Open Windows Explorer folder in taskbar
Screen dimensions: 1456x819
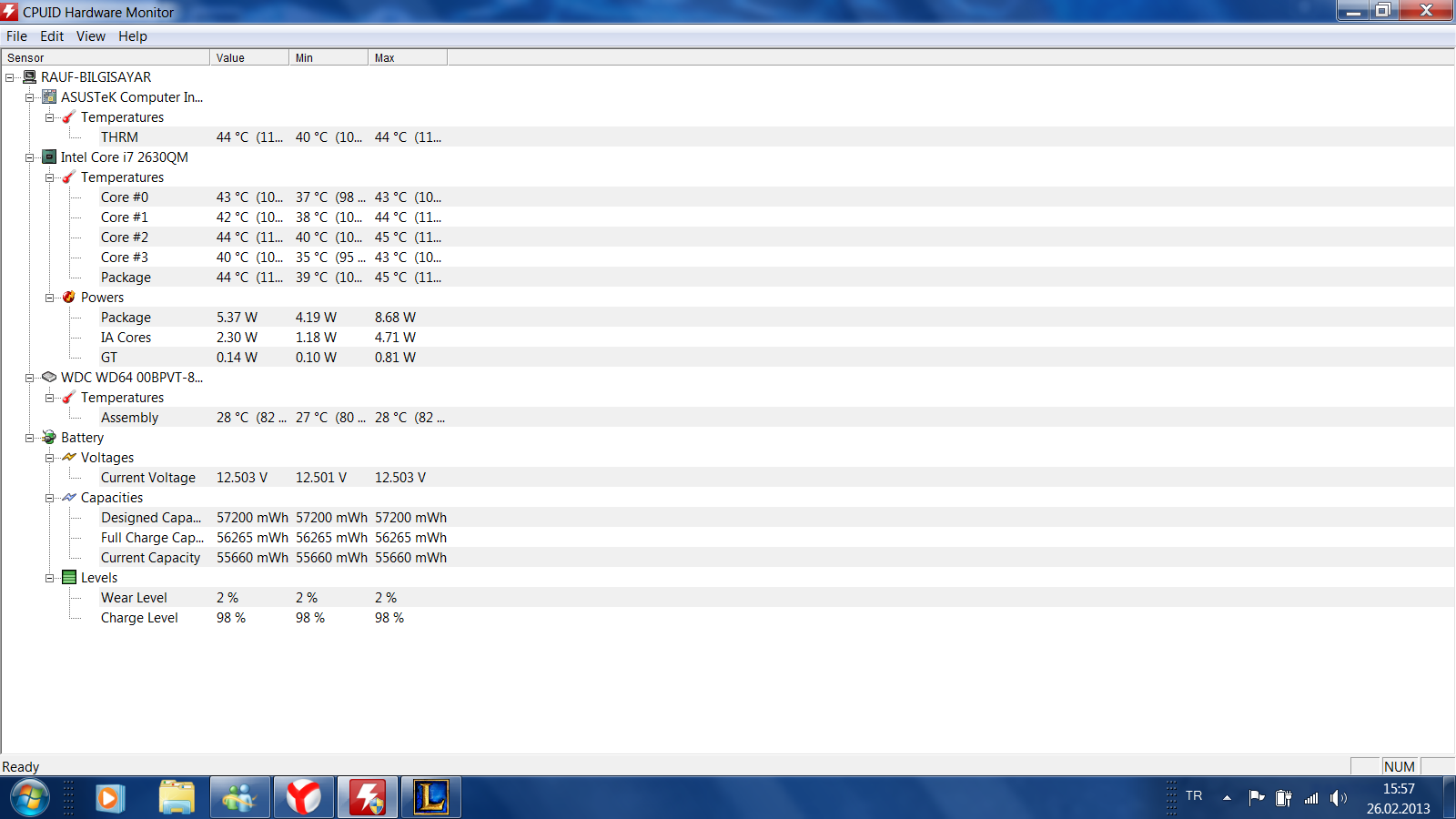click(x=177, y=798)
